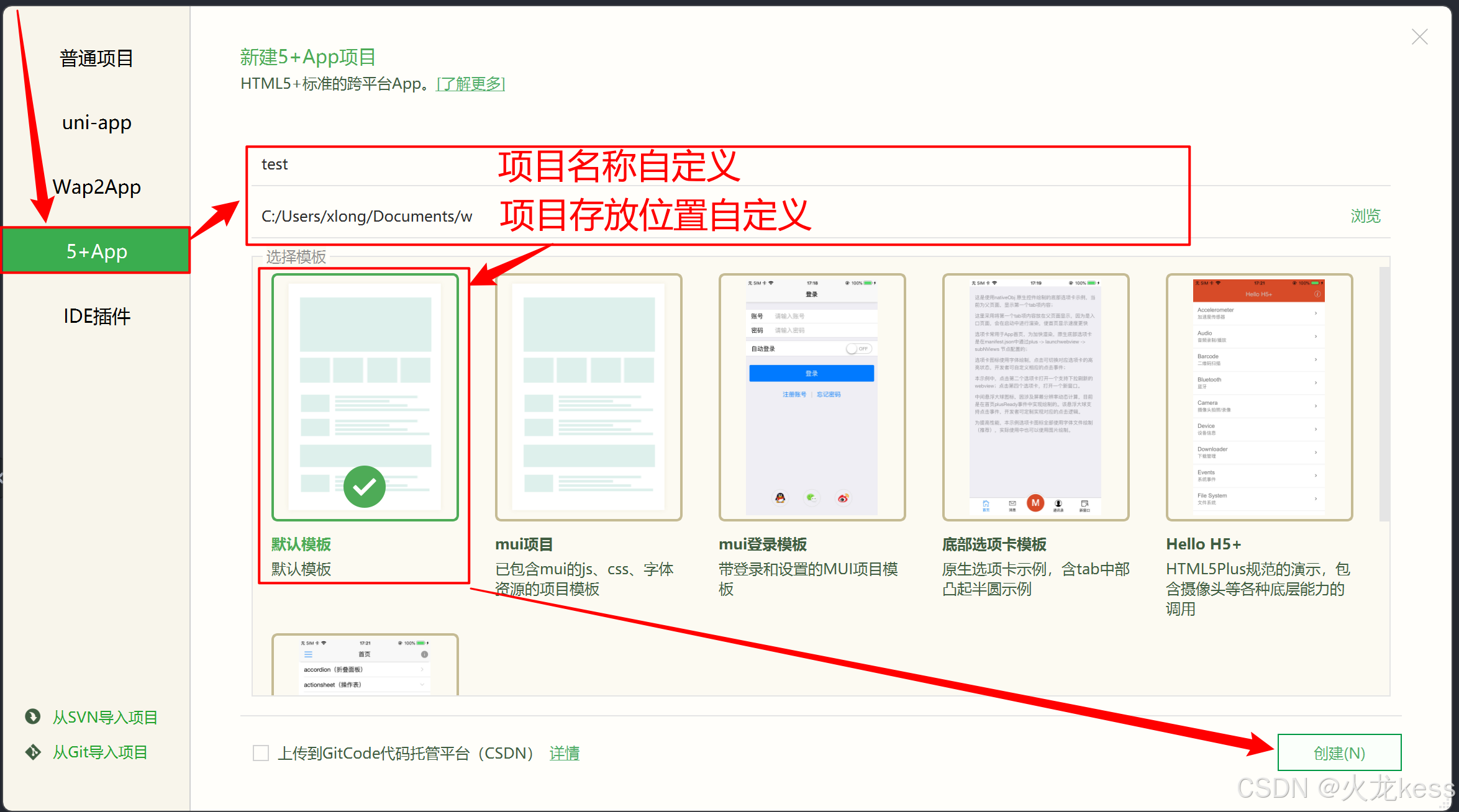Open the Wap2App project type
Viewport: 1459px width, 812px height.
coord(96,187)
